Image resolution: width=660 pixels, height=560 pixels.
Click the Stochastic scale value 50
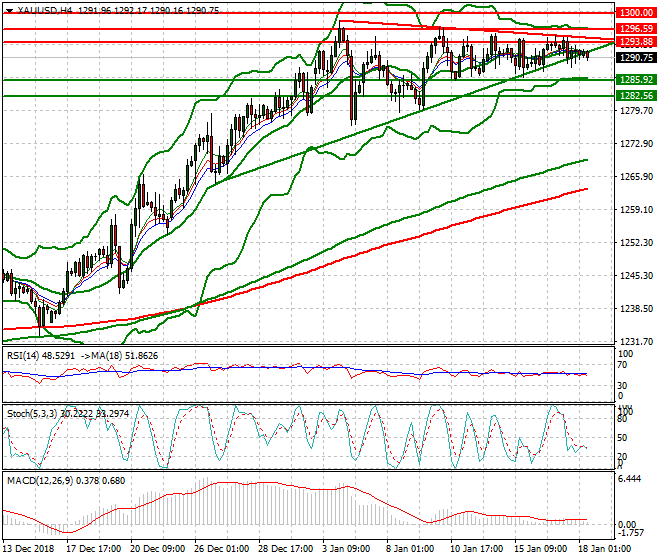point(623,438)
